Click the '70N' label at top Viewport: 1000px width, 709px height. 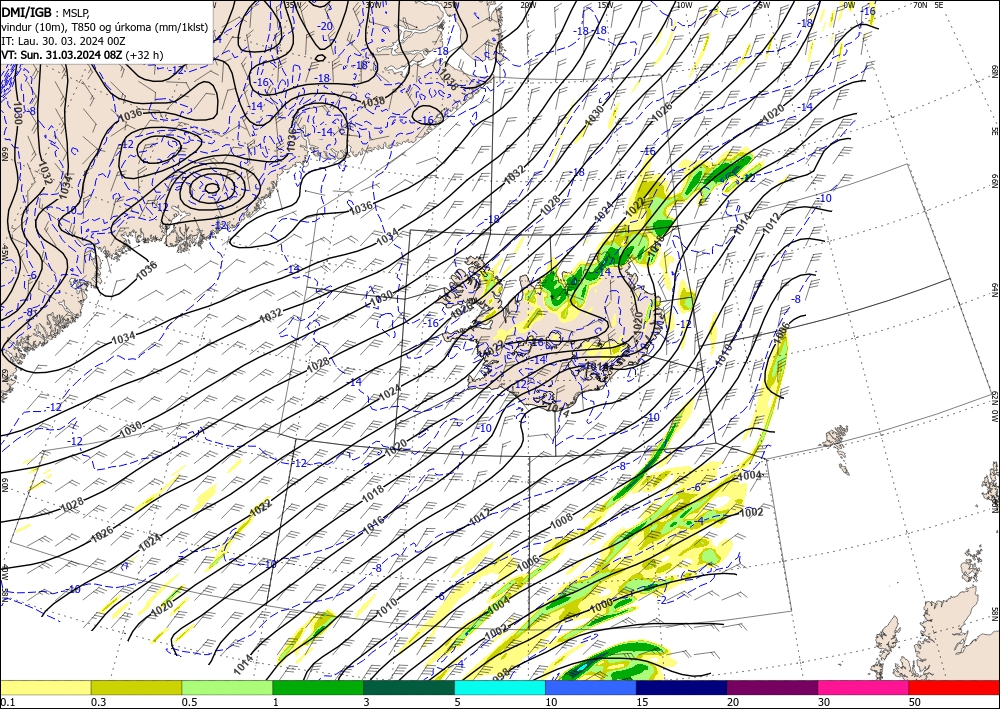pos(920,5)
